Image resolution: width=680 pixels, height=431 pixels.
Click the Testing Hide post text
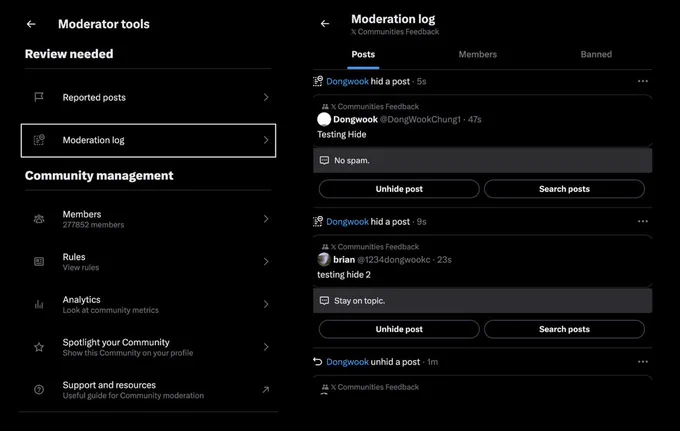[342, 134]
